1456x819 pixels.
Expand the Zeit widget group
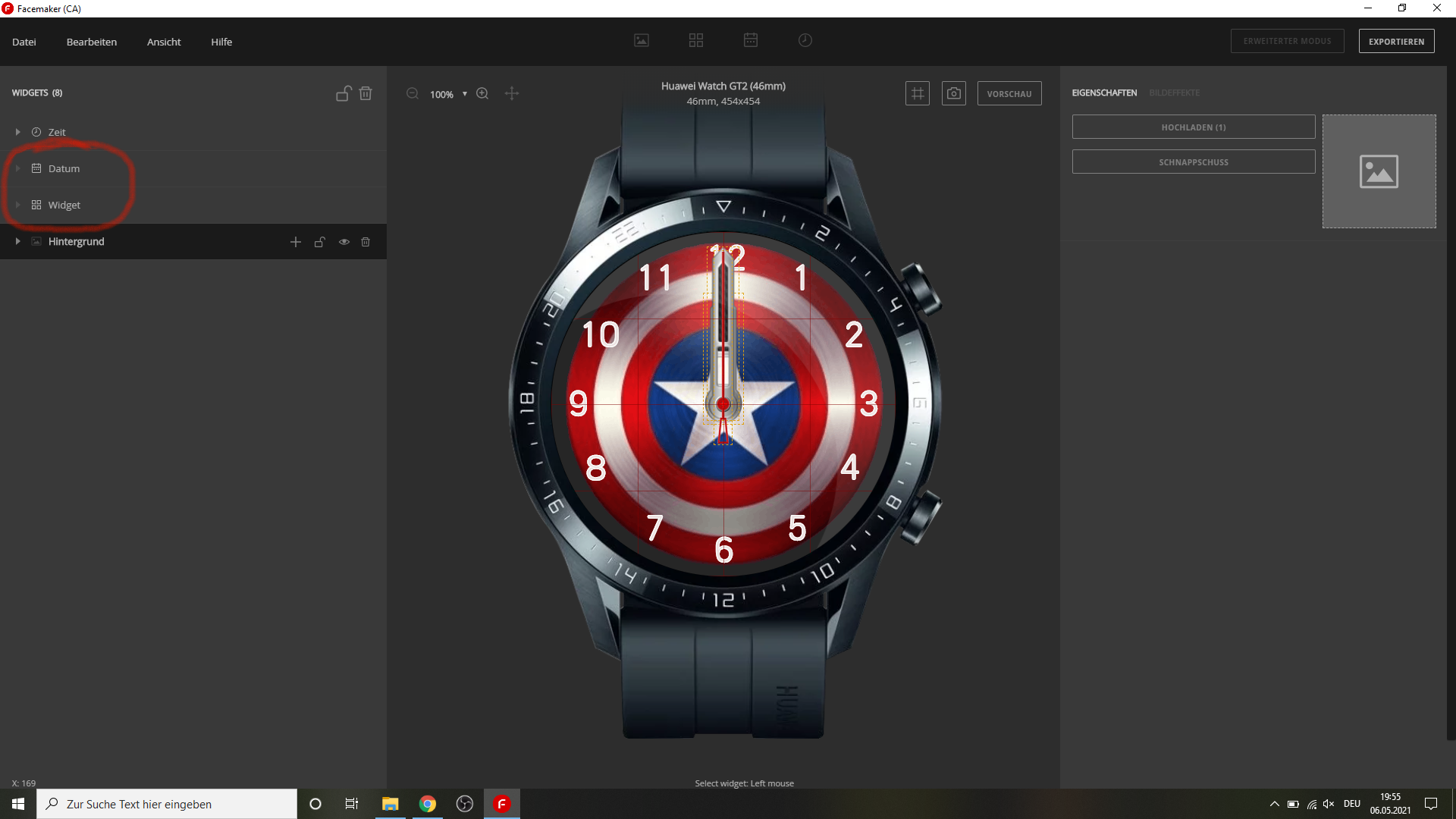click(x=17, y=132)
